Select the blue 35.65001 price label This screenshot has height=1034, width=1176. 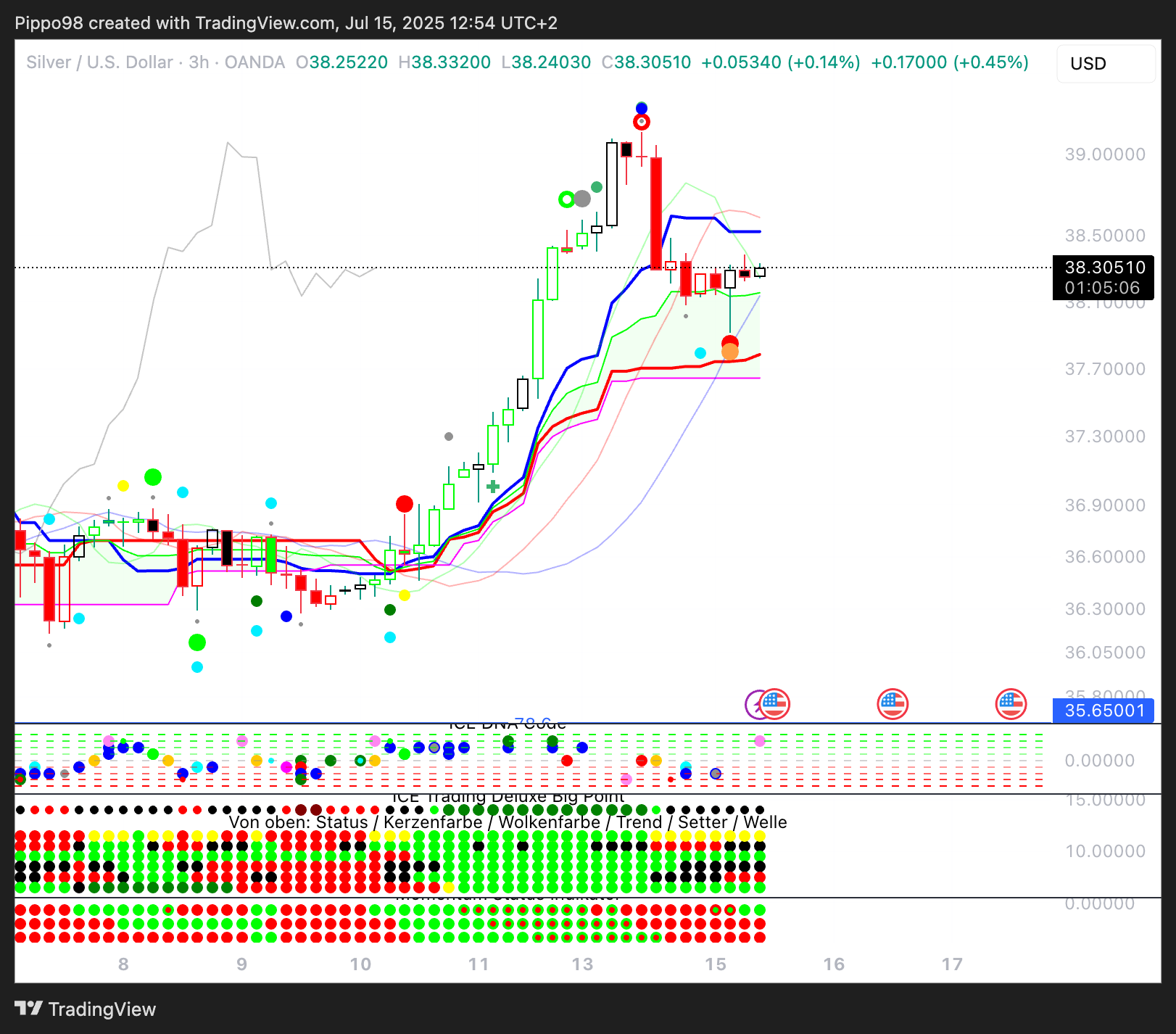tap(1103, 711)
